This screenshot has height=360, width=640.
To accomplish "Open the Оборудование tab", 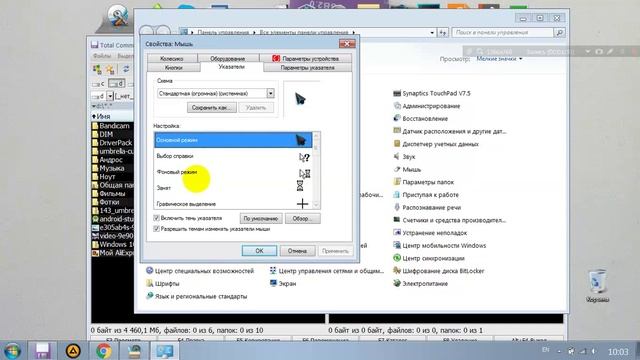I will (x=228, y=58).
